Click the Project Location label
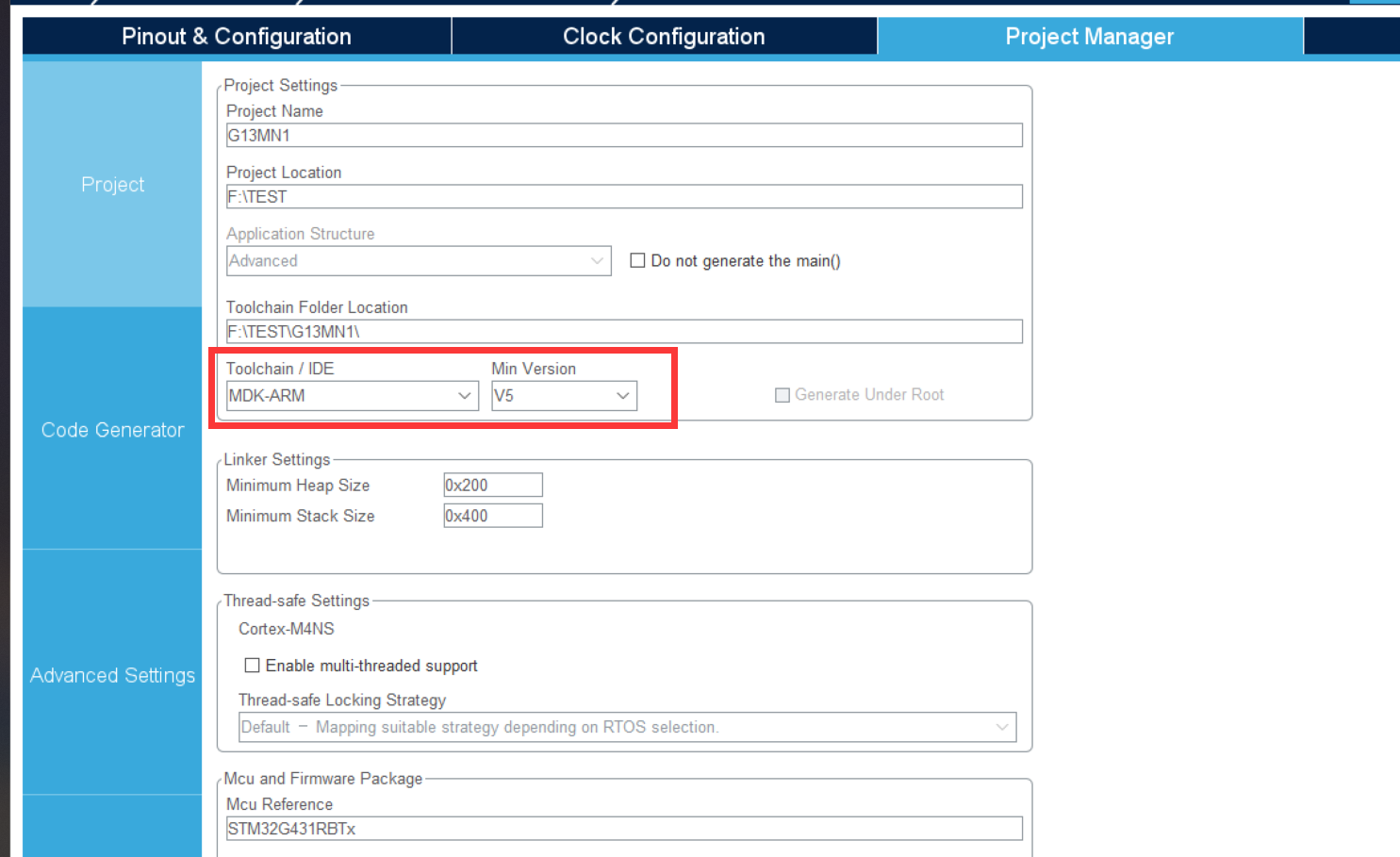The height and width of the screenshot is (857, 1400). [x=284, y=173]
